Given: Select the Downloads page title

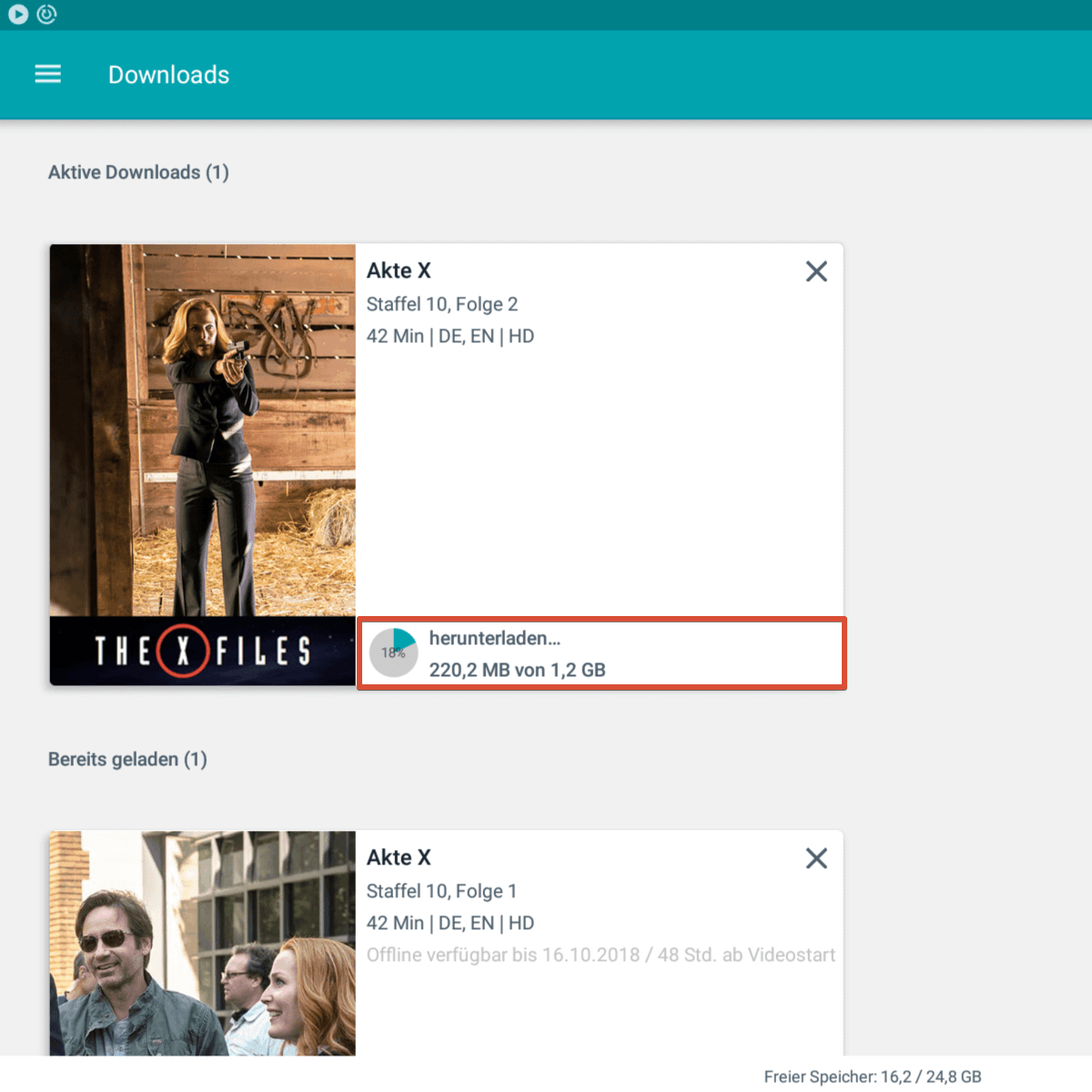Looking at the screenshot, I should [x=169, y=75].
